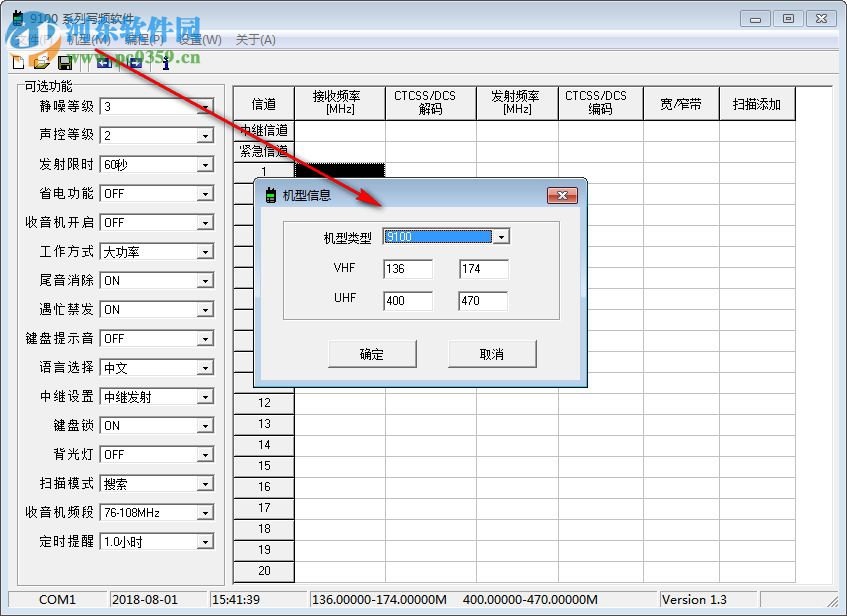Screen dimensions: 847x616
Task: Expand the 定时提醒 dropdown
Action: point(205,542)
